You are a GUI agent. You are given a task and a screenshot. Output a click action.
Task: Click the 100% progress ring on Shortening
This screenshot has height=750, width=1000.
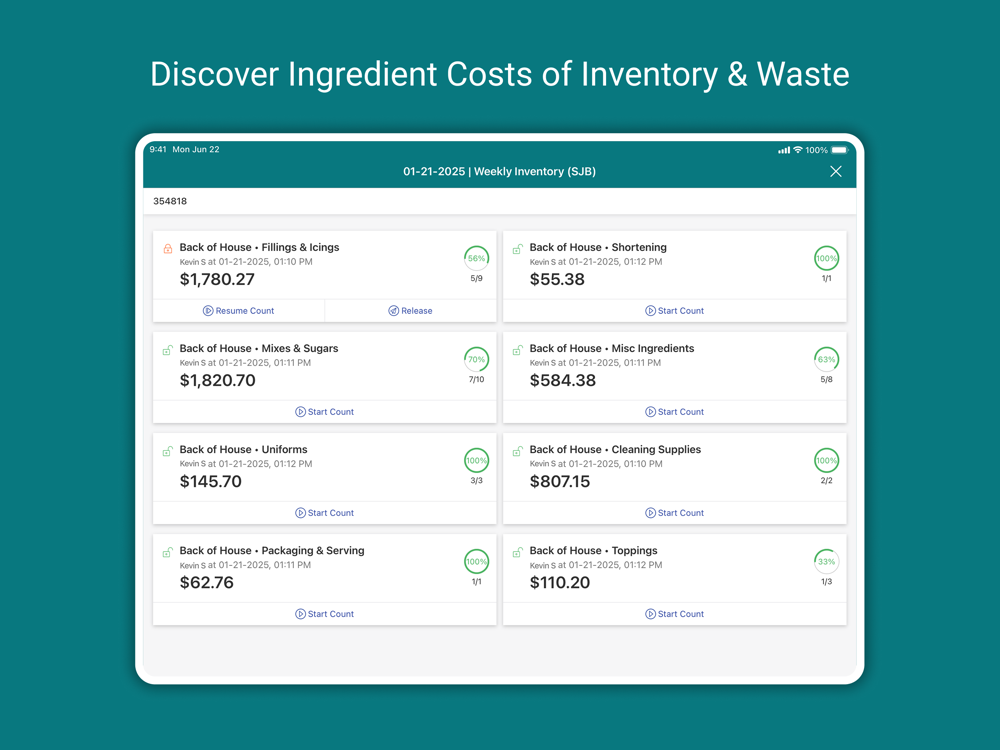pyautogui.click(x=827, y=258)
